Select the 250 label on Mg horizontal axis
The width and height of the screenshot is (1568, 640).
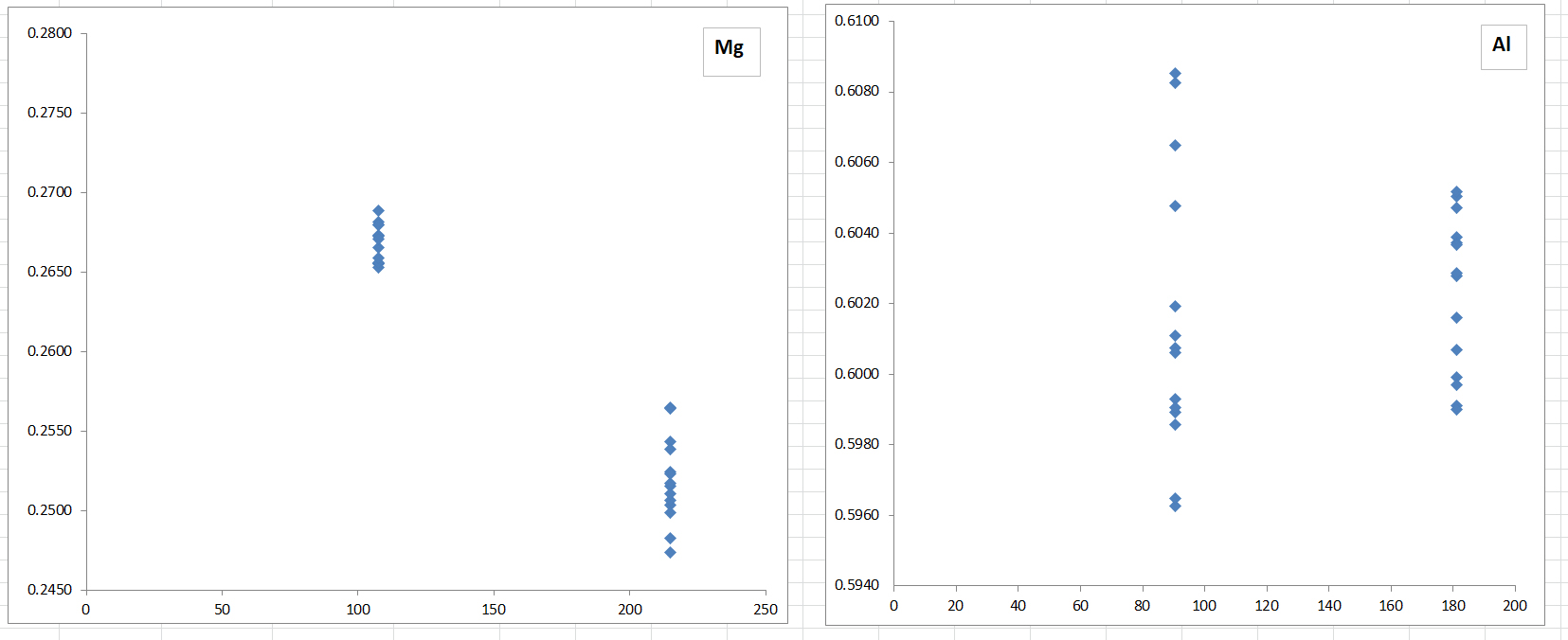pos(766,610)
